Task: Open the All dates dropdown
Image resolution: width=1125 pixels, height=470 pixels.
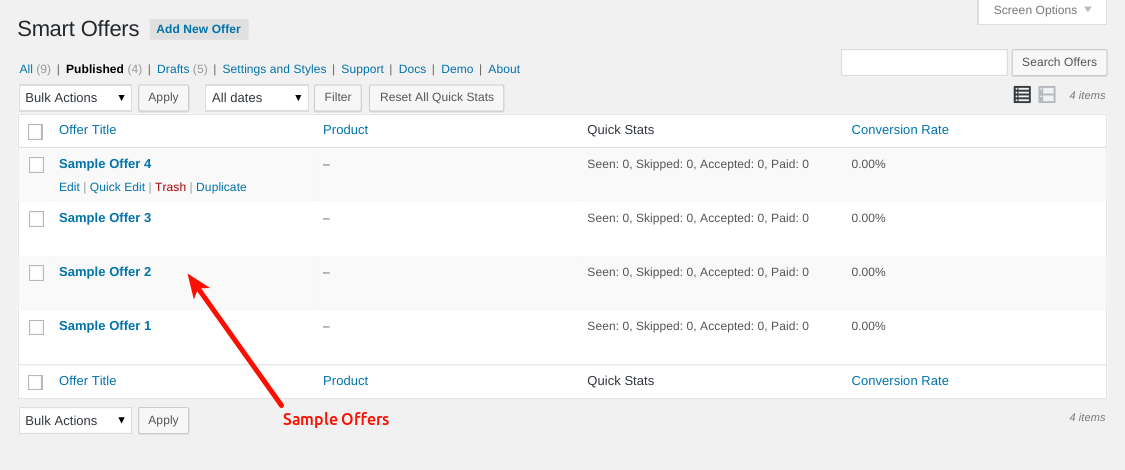Action: pyautogui.click(x=257, y=98)
